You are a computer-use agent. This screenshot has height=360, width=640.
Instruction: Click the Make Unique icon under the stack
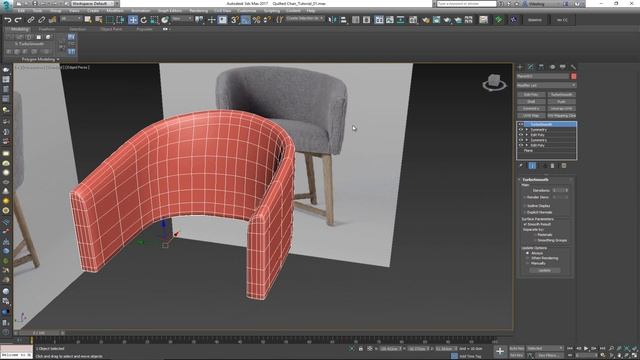point(544,166)
